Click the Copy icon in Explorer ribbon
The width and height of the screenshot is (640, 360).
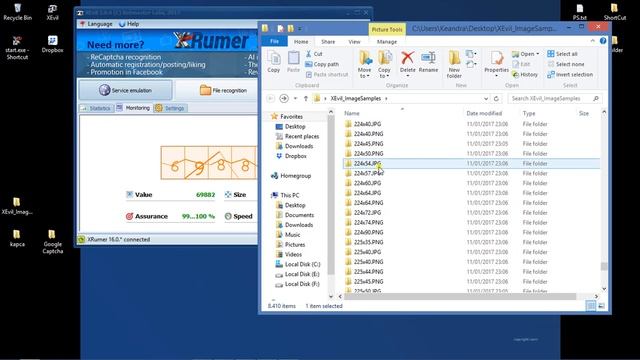(x=274, y=62)
